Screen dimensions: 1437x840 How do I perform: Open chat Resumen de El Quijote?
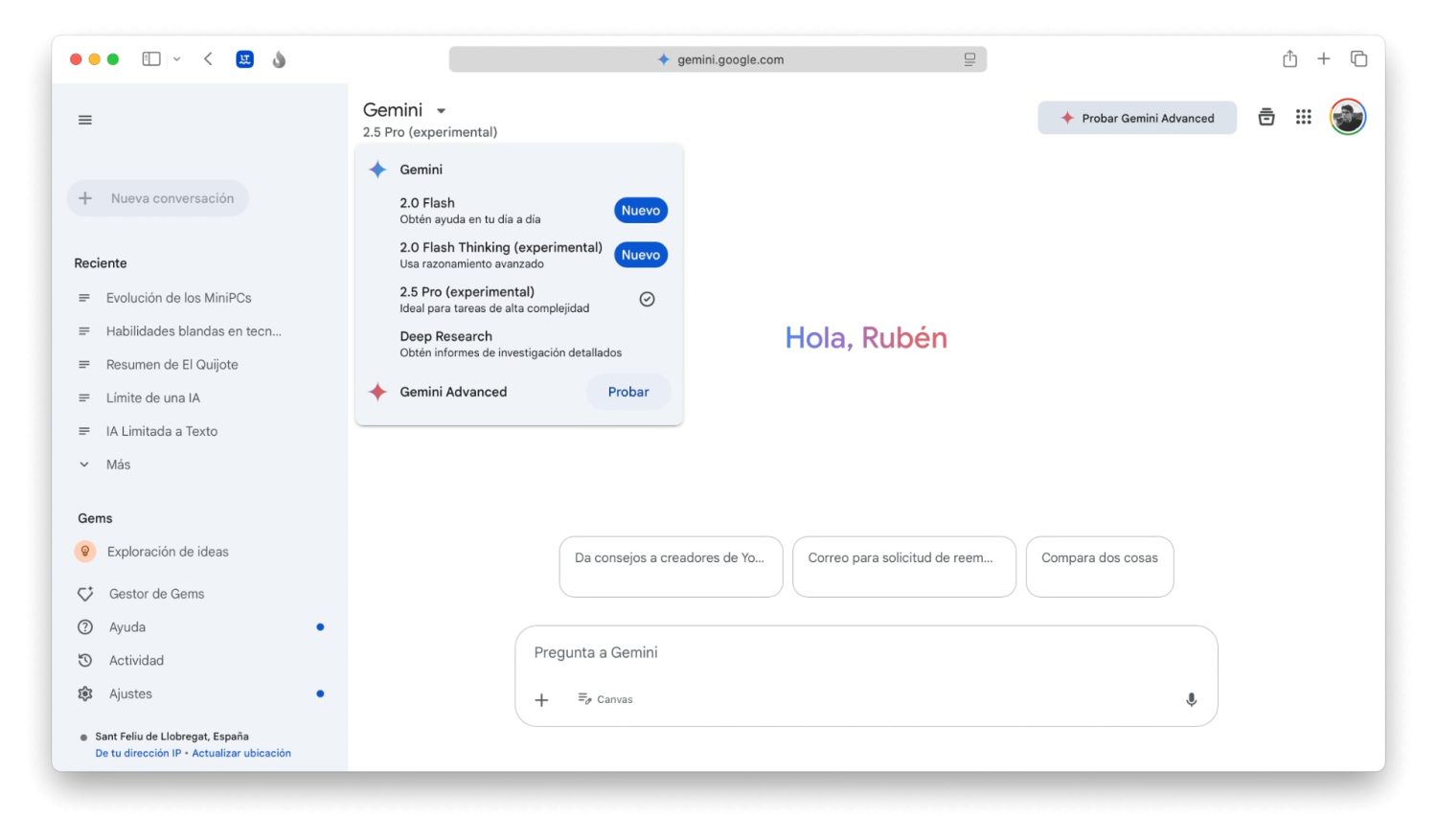[172, 365]
